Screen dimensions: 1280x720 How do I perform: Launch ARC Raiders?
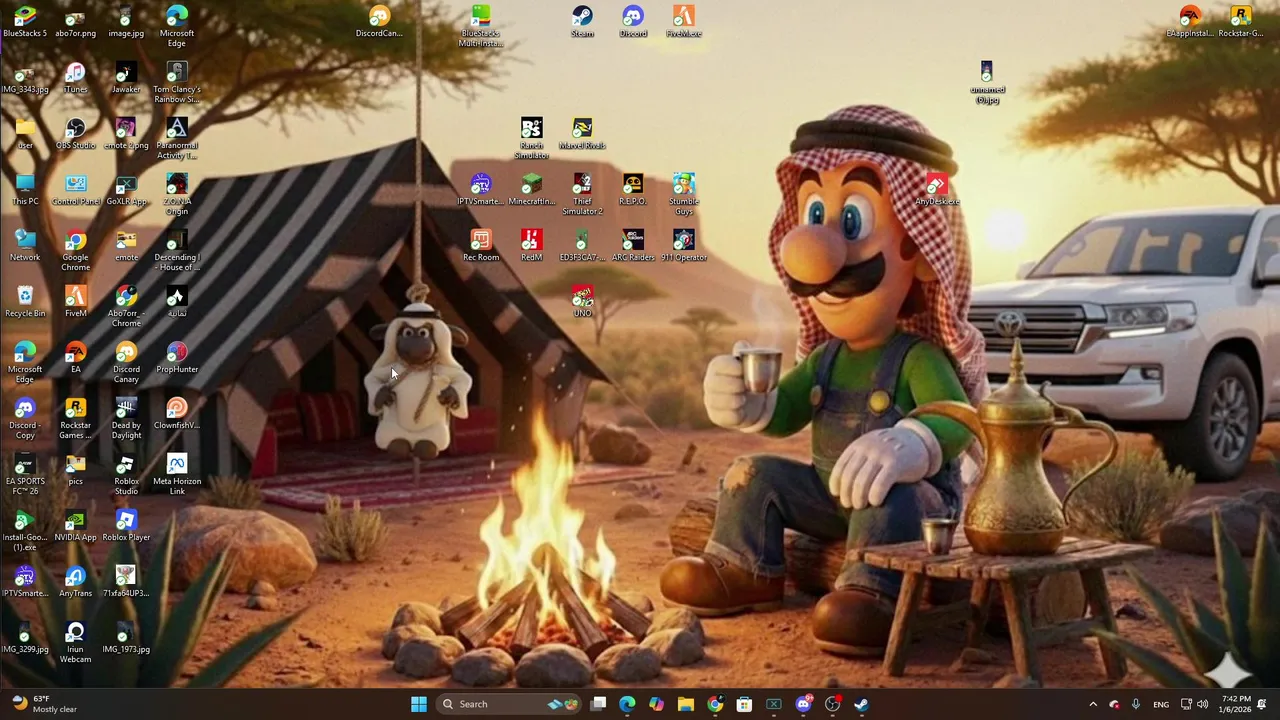[633, 246]
